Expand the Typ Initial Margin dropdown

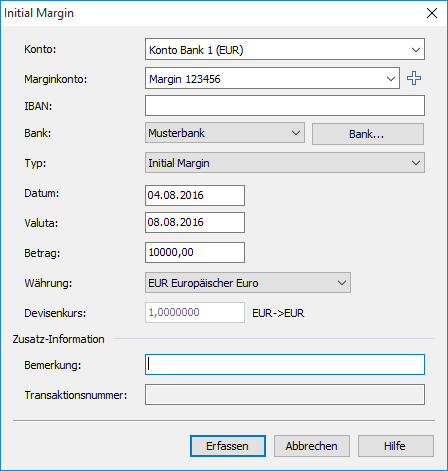tap(285, 163)
